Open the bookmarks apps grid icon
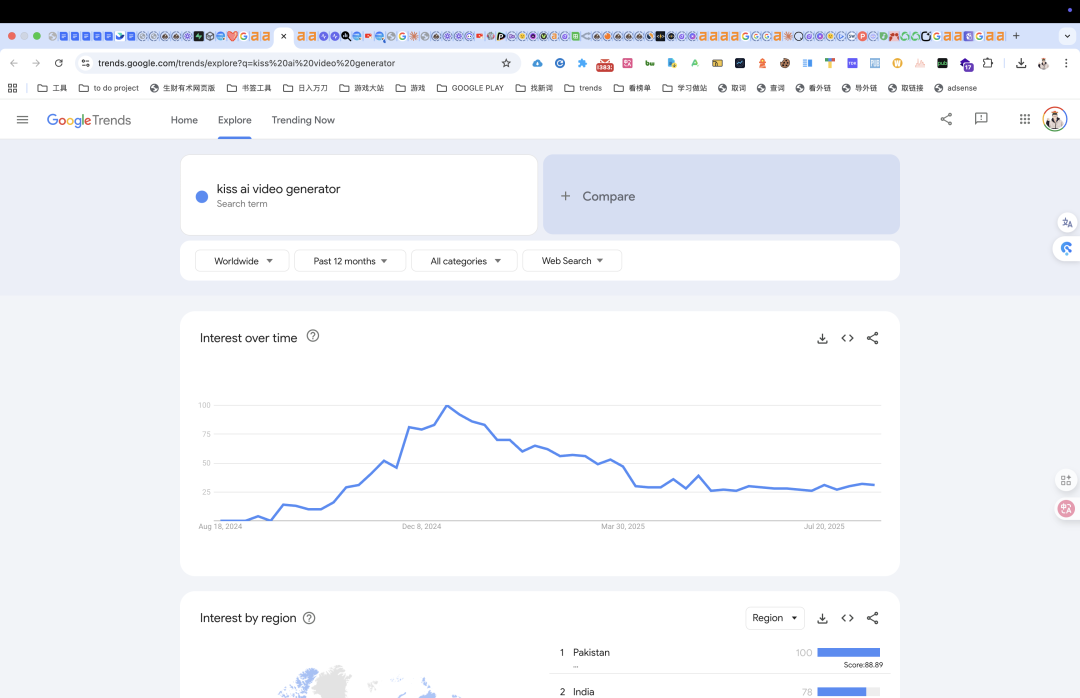Image resolution: width=1080 pixels, height=698 pixels. 12,88
